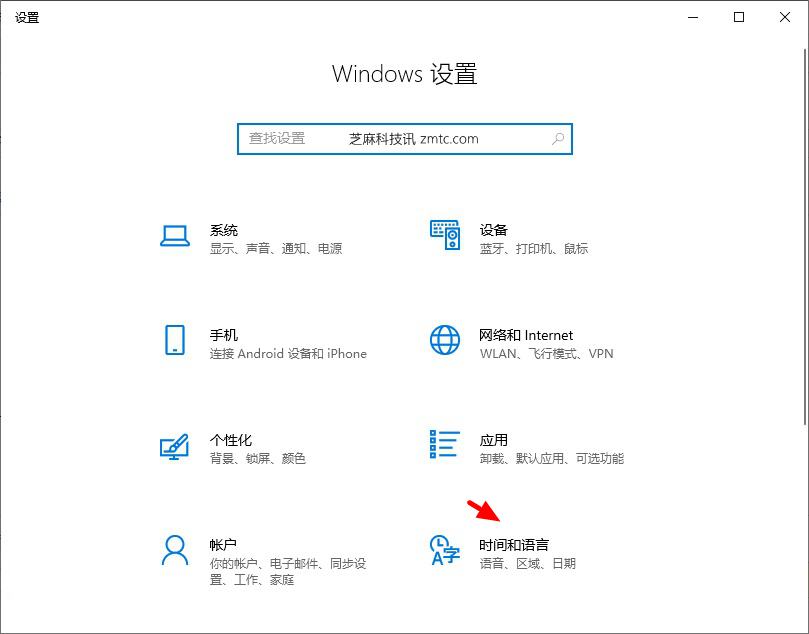Image resolution: width=809 pixels, height=634 pixels.
Task: Open 系统 by clicking its label text
Action: [222, 230]
